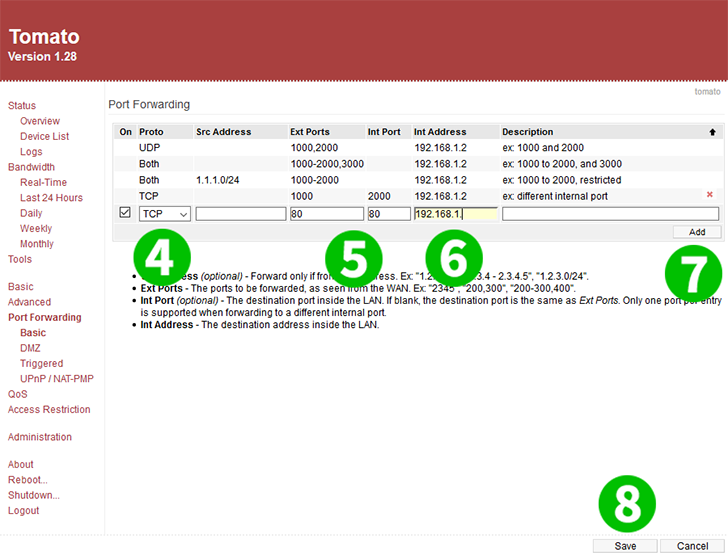Click the Cancel button

coord(692,546)
